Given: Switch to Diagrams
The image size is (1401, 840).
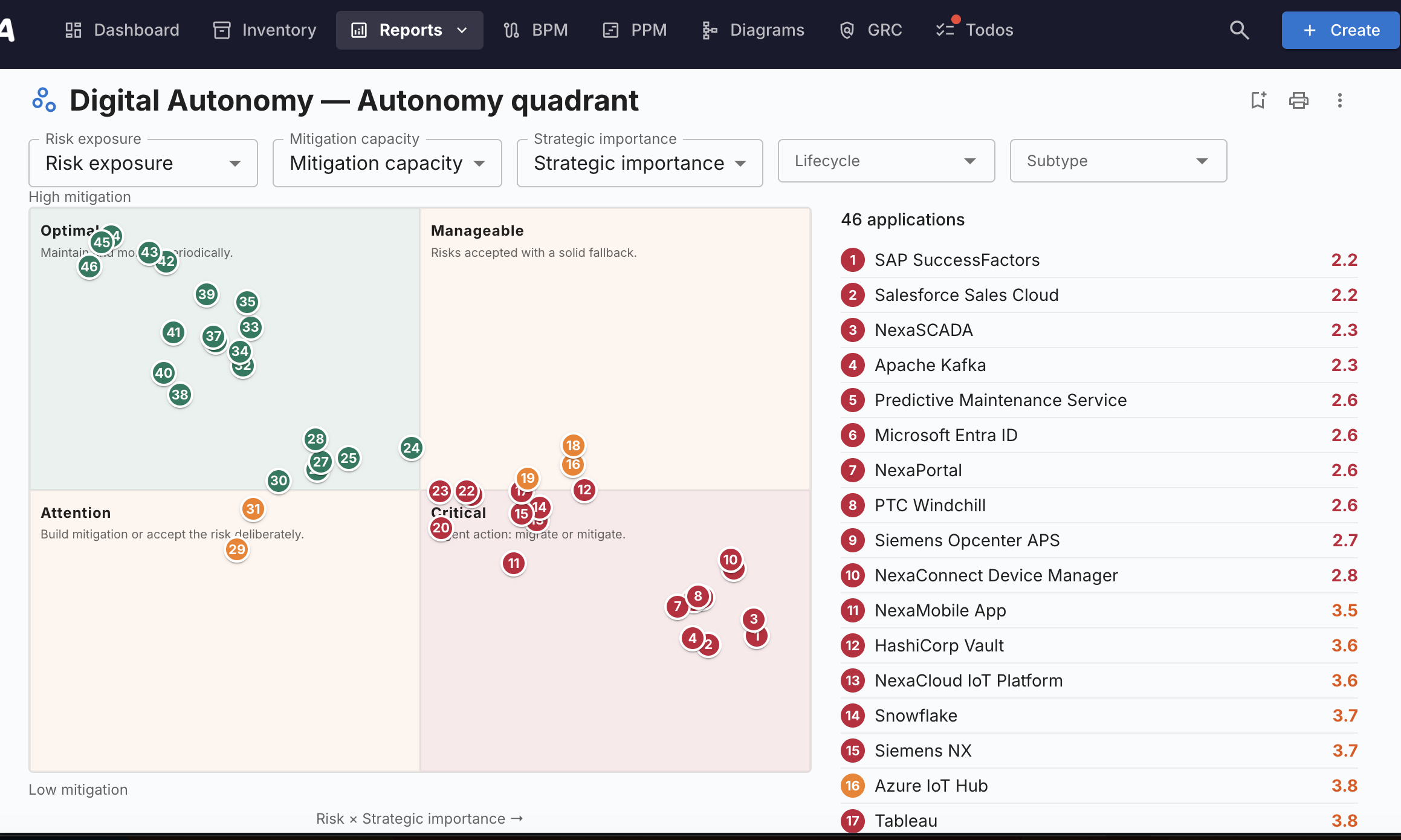Looking at the screenshot, I should pos(753,30).
